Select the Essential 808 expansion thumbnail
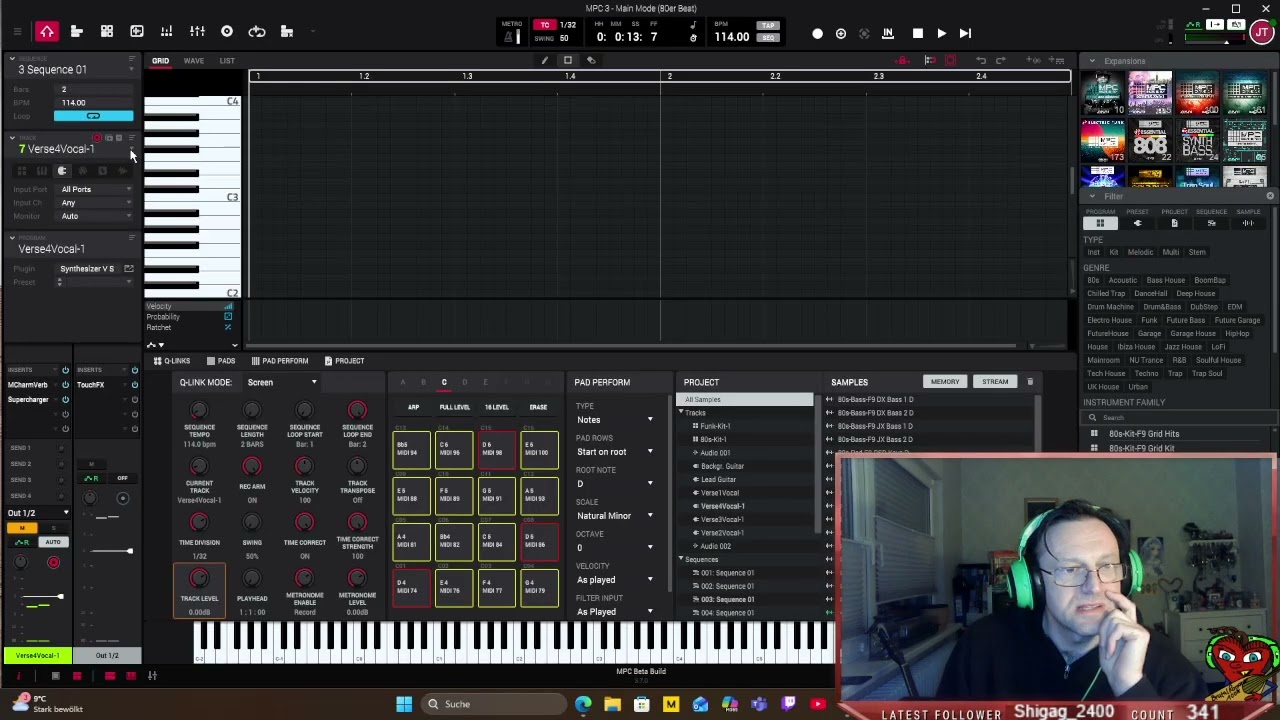This screenshot has height=720, width=1280. click(x=1150, y=141)
